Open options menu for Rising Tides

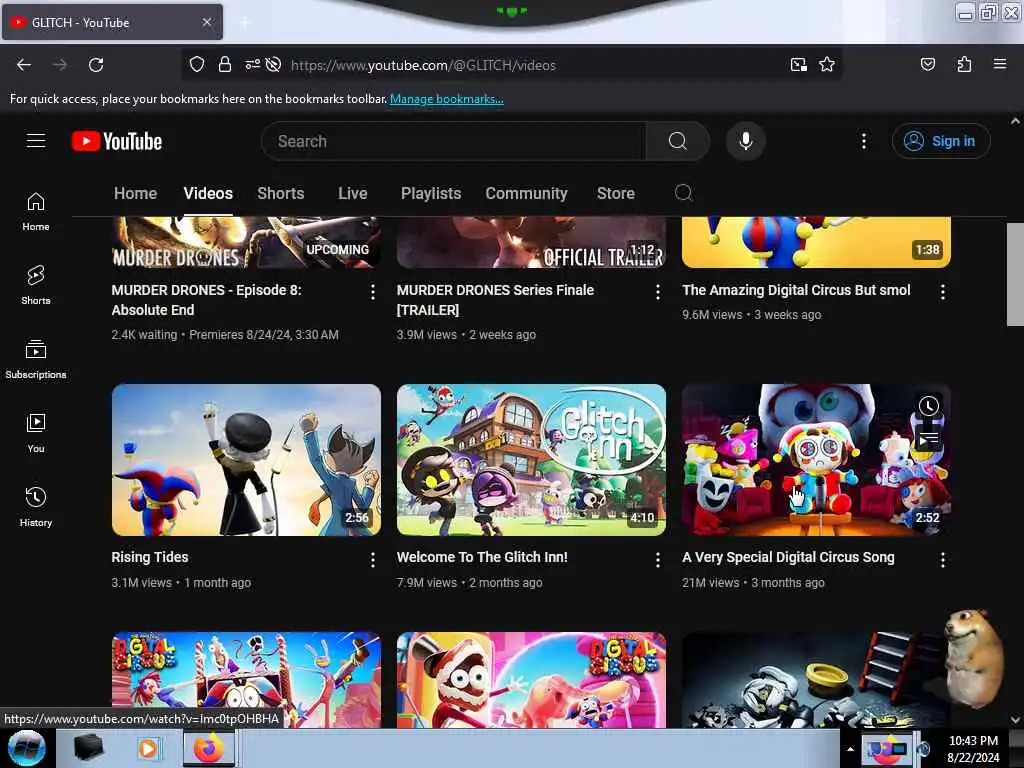(x=372, y=560)
